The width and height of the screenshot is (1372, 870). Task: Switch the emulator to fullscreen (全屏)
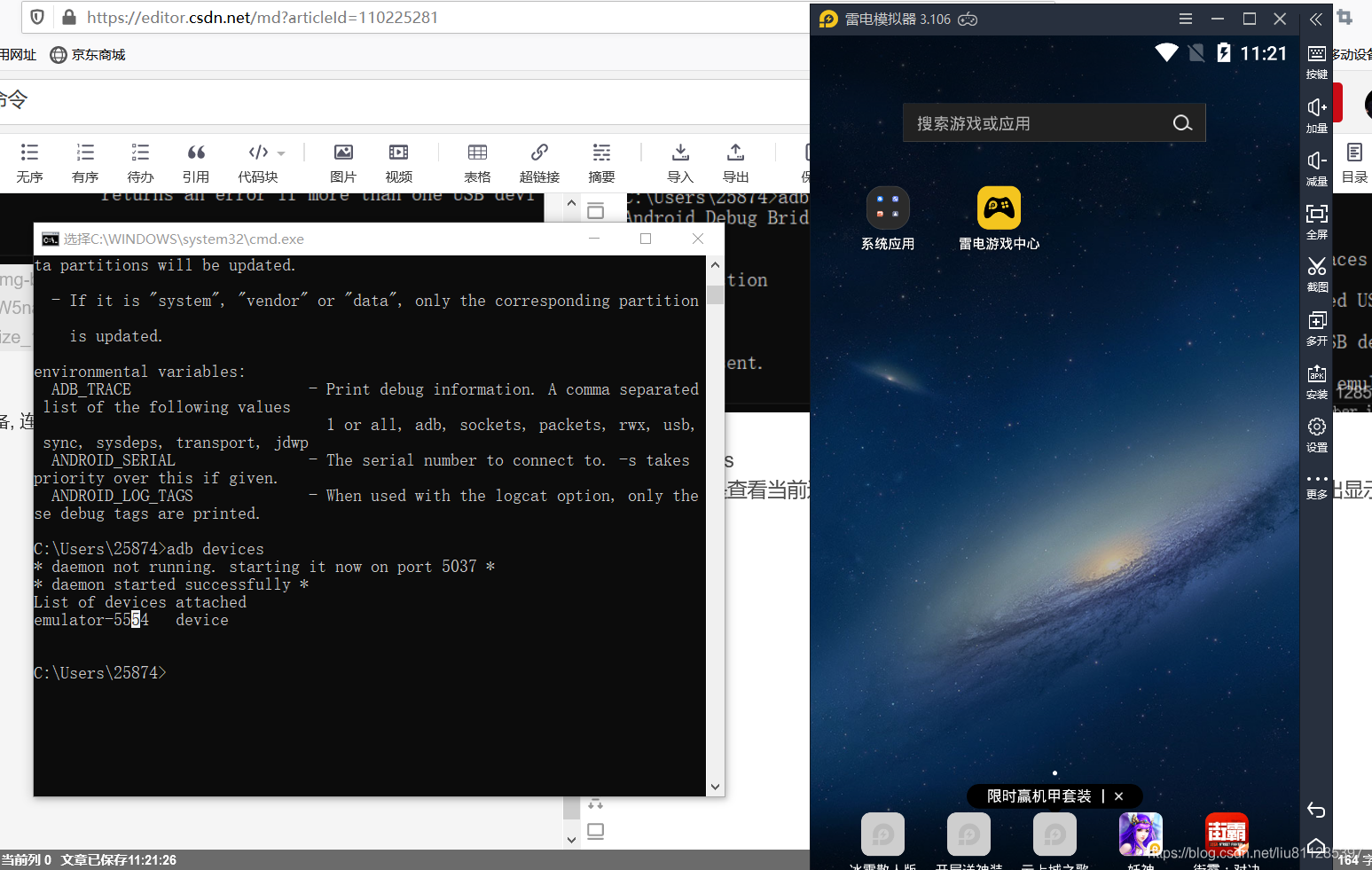(1317, 222)
